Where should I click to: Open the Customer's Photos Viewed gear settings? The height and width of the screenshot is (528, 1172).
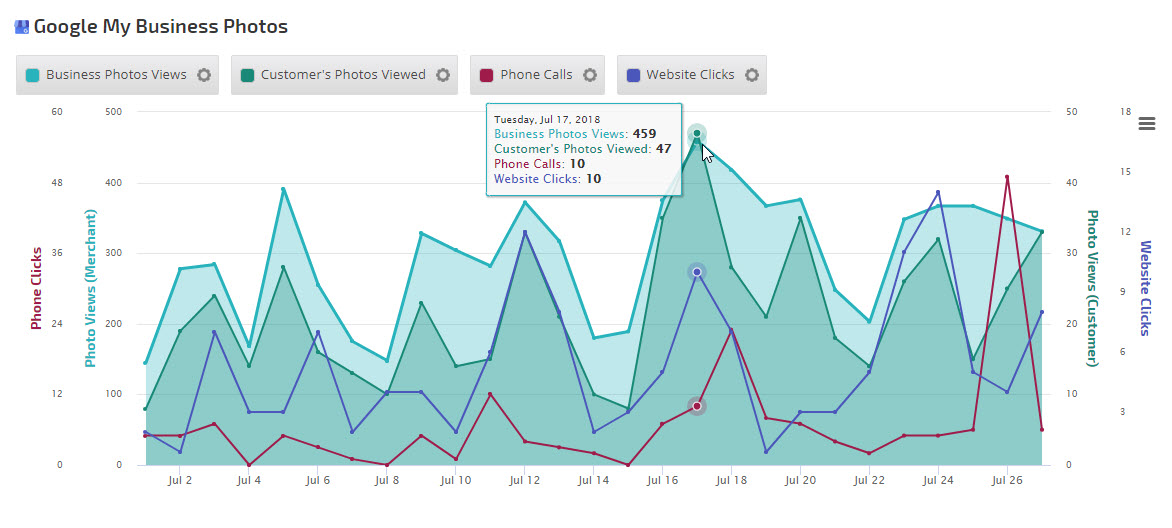coord(443,75)
